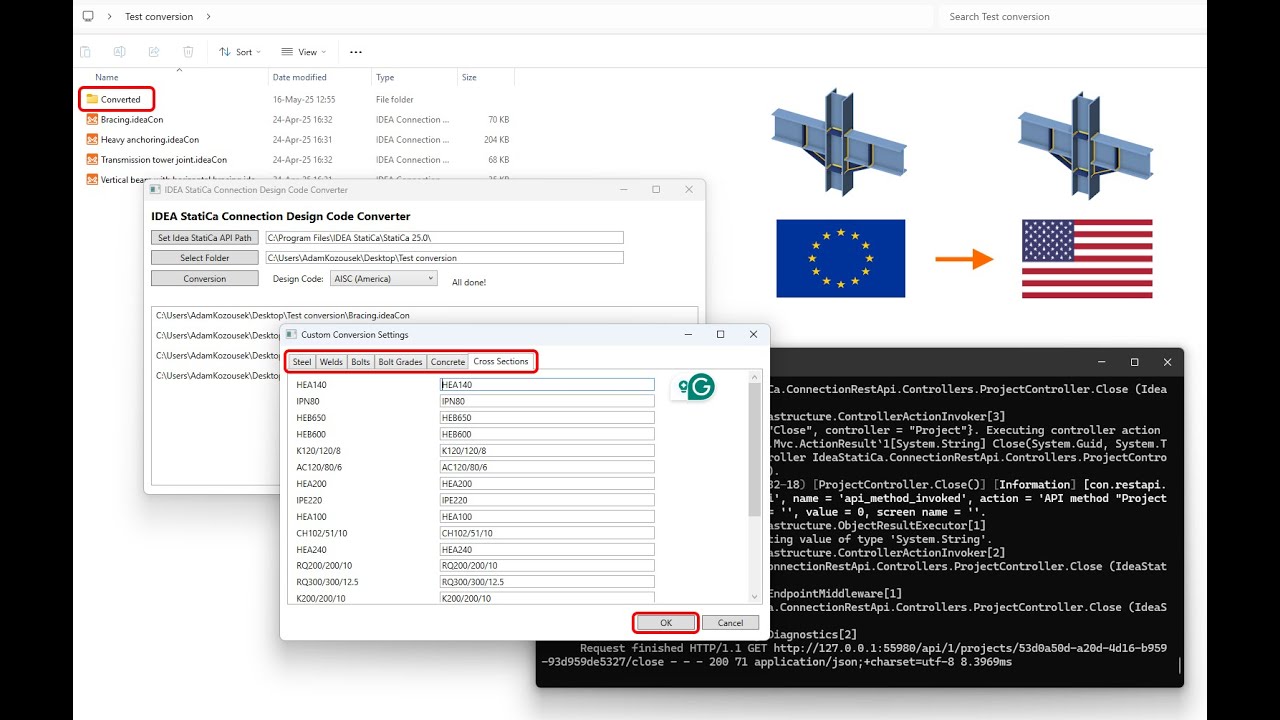Select the Transmission tower joint.ideaCon file icon
Screen dimensions: 1280x720
click(x=92, y=159)
